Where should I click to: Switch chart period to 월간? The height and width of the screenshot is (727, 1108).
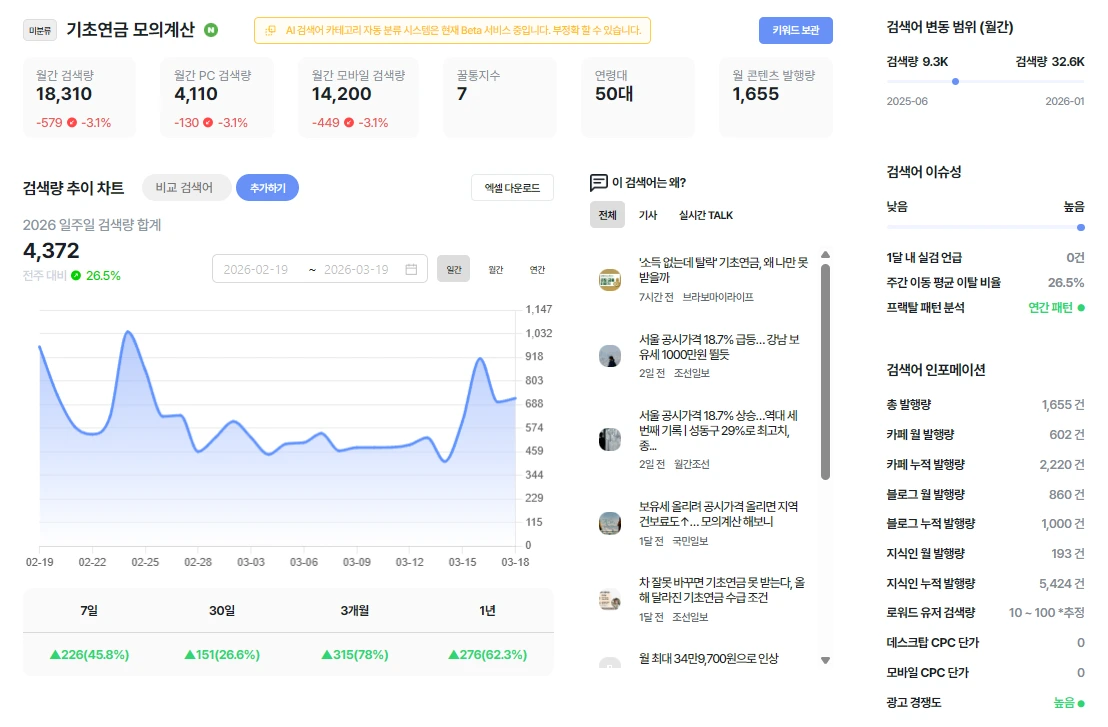[x=495, y=269]
